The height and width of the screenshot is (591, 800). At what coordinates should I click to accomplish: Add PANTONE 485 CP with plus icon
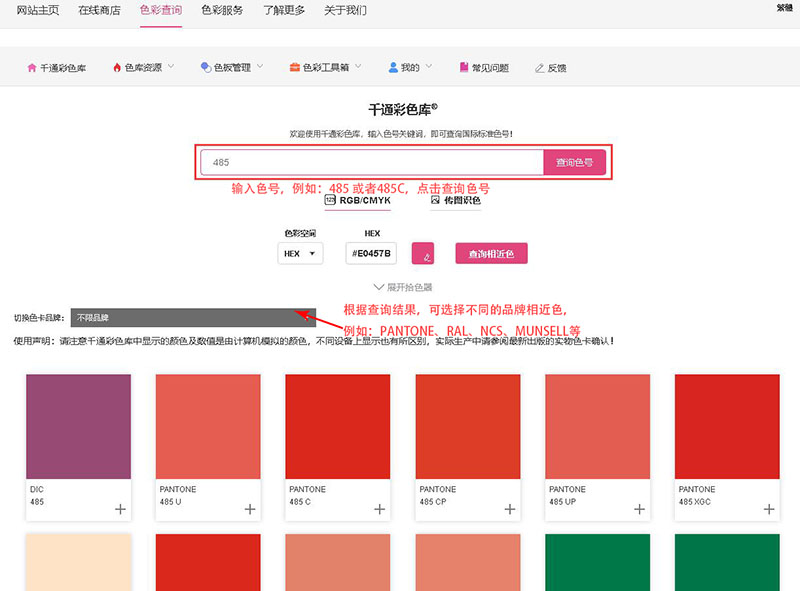[x=510, y=509]
